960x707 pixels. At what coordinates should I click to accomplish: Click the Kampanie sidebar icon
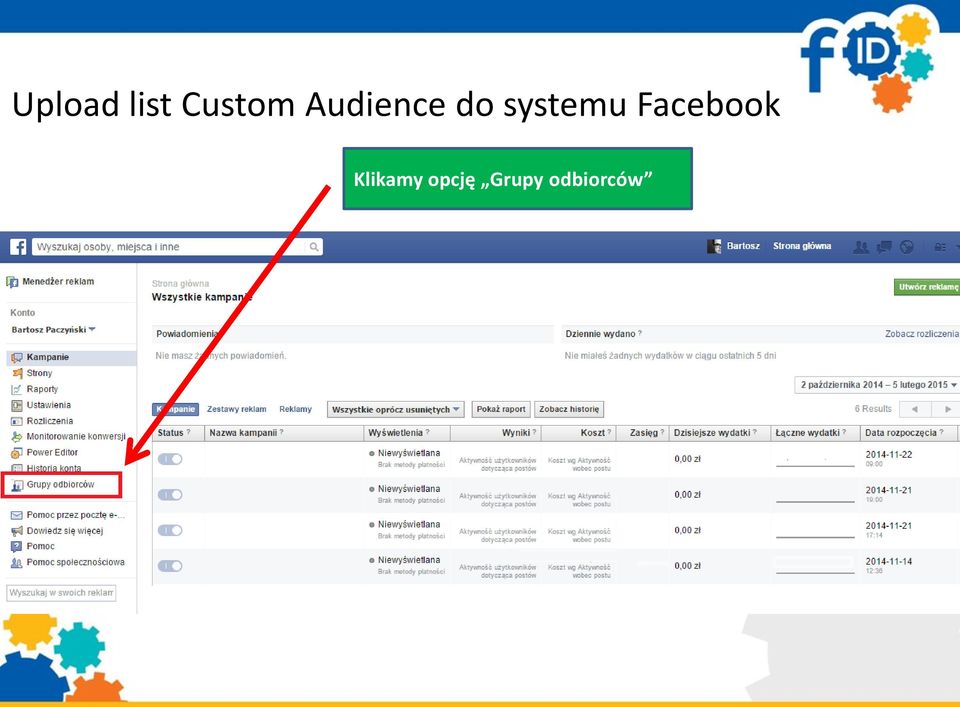click(17, 357)
